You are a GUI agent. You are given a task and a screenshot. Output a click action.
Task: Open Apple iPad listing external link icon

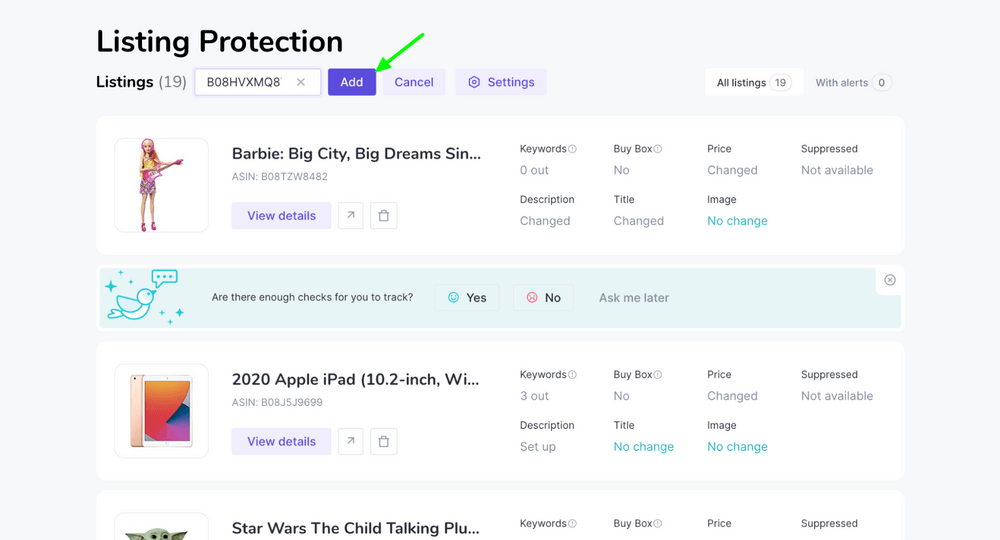[350, 441]
